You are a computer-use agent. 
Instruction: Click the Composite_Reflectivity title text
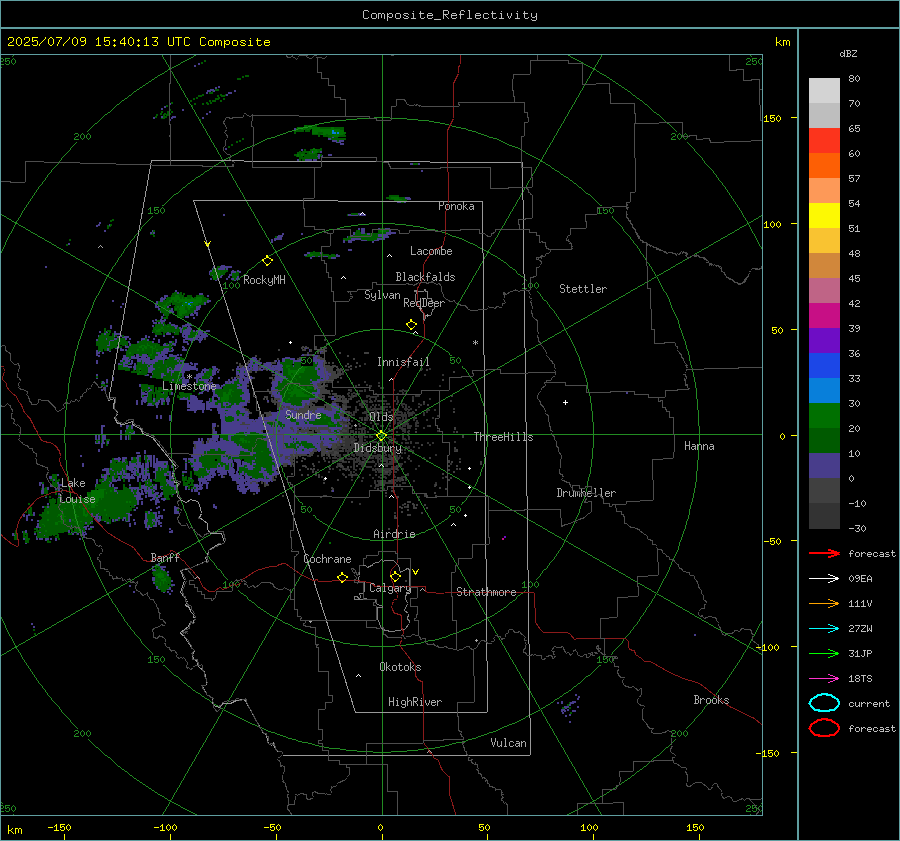point(450,15)
